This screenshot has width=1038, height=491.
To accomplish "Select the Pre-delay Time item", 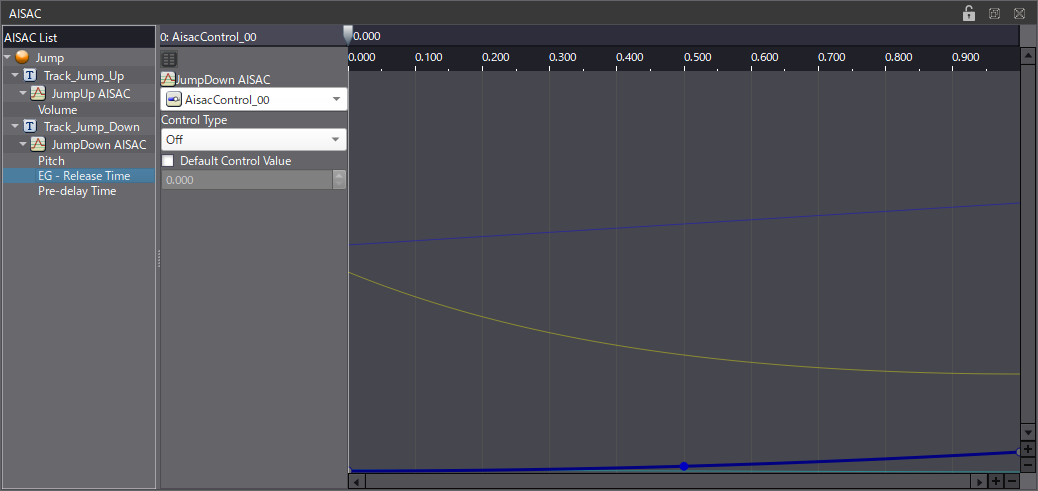I will point(77,191).
